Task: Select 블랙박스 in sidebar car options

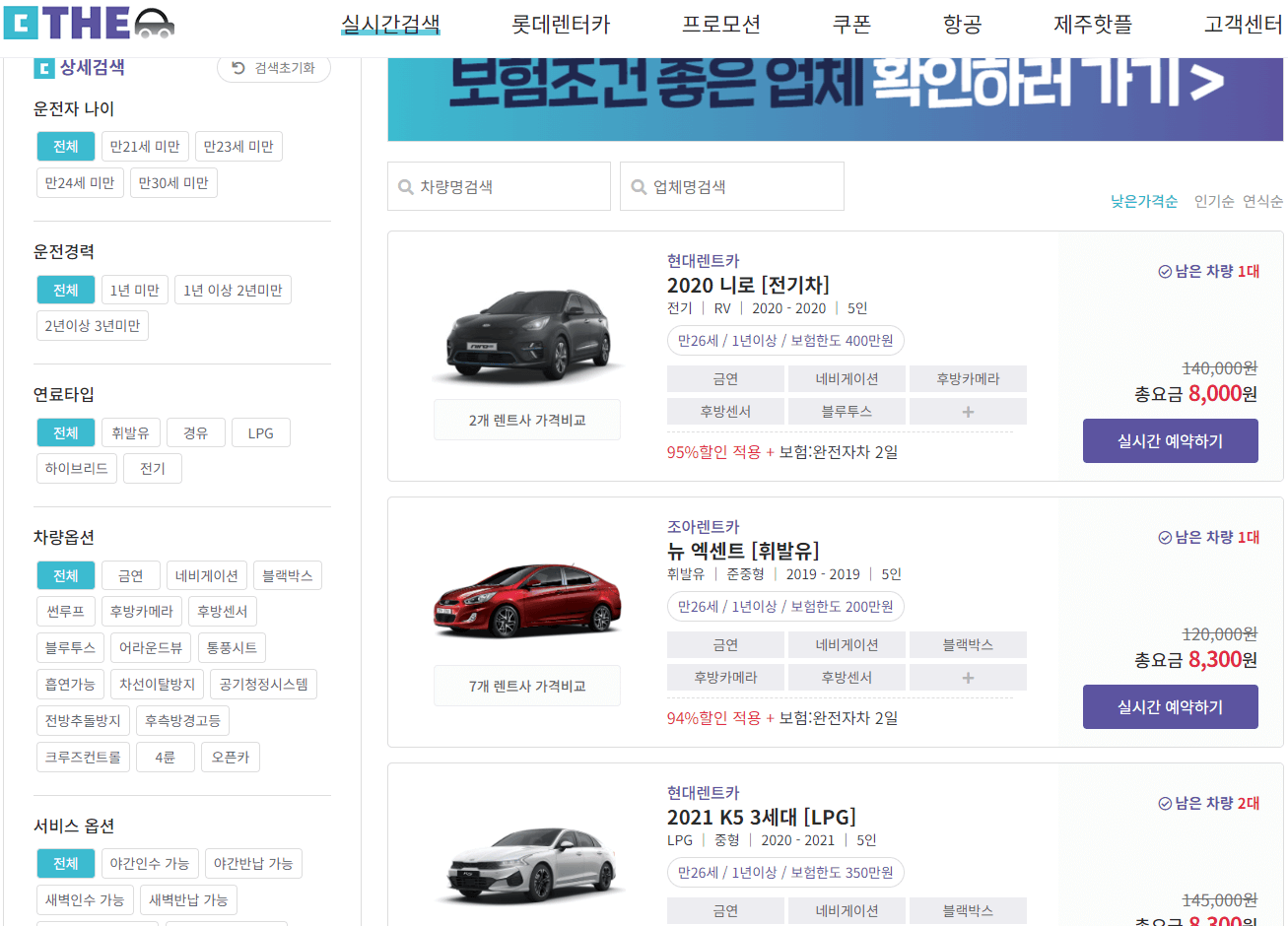Action: tap(288, 576)
